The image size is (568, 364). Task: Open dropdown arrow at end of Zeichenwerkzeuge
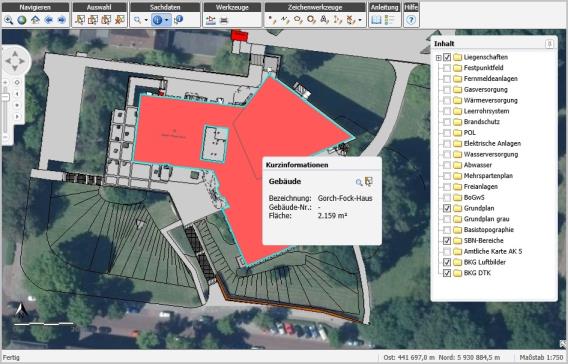coord(360,20)
